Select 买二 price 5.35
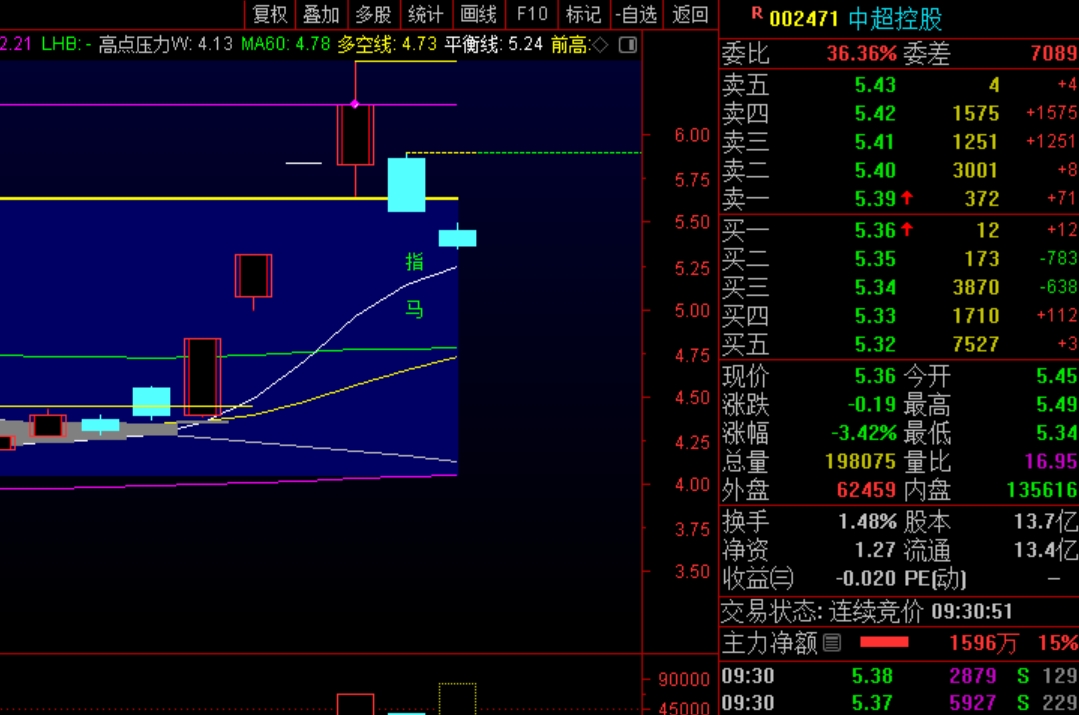The width and height of the screenshot is (1079, 715). 875,259
